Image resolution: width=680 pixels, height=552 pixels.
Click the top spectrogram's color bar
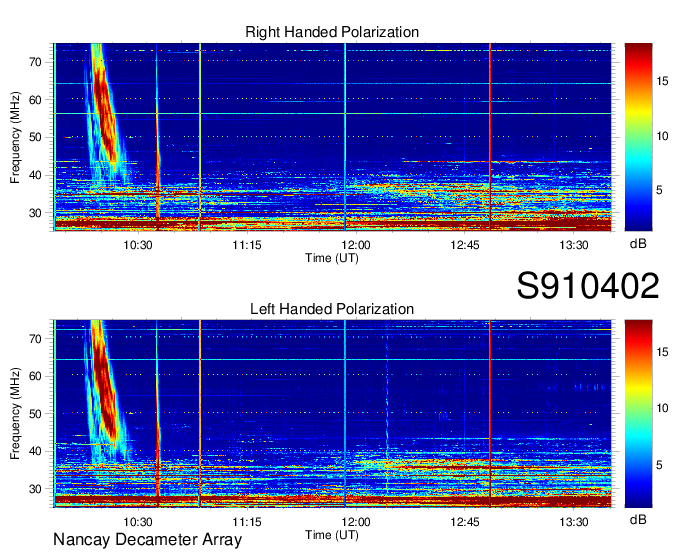coord(638,137)
